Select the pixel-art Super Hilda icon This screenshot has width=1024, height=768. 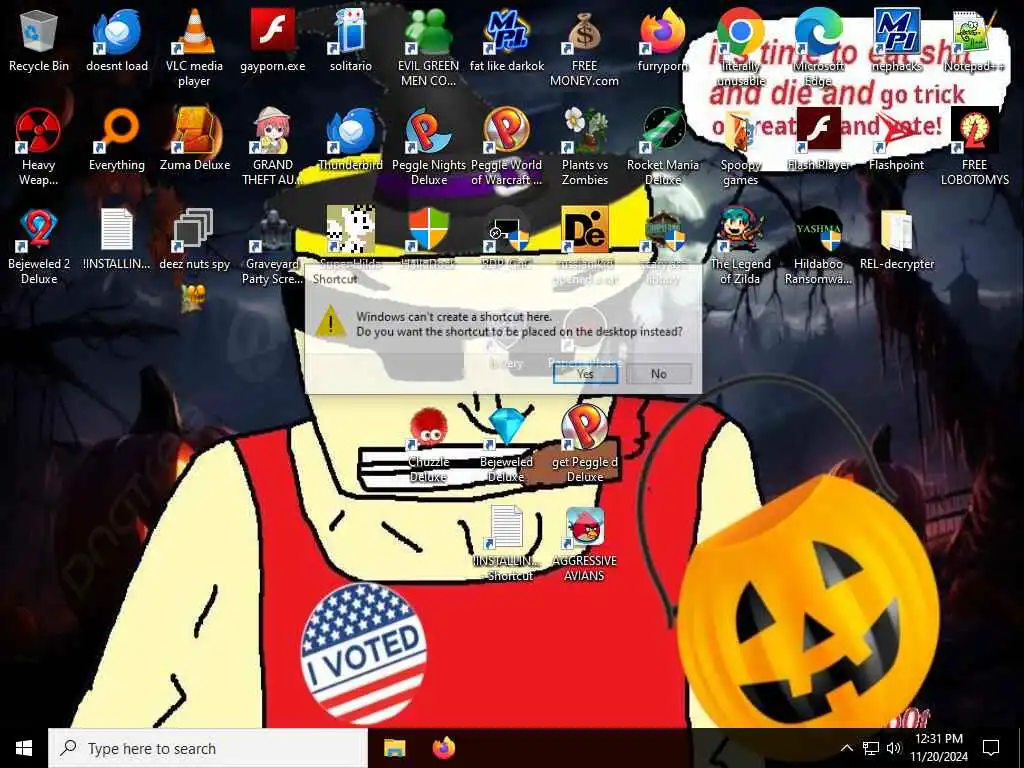point(351,230)
